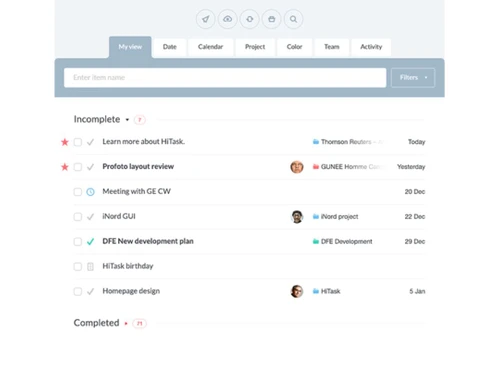Click the 29 Dec due date
500x375 pixels.
(x=415, y=241)
